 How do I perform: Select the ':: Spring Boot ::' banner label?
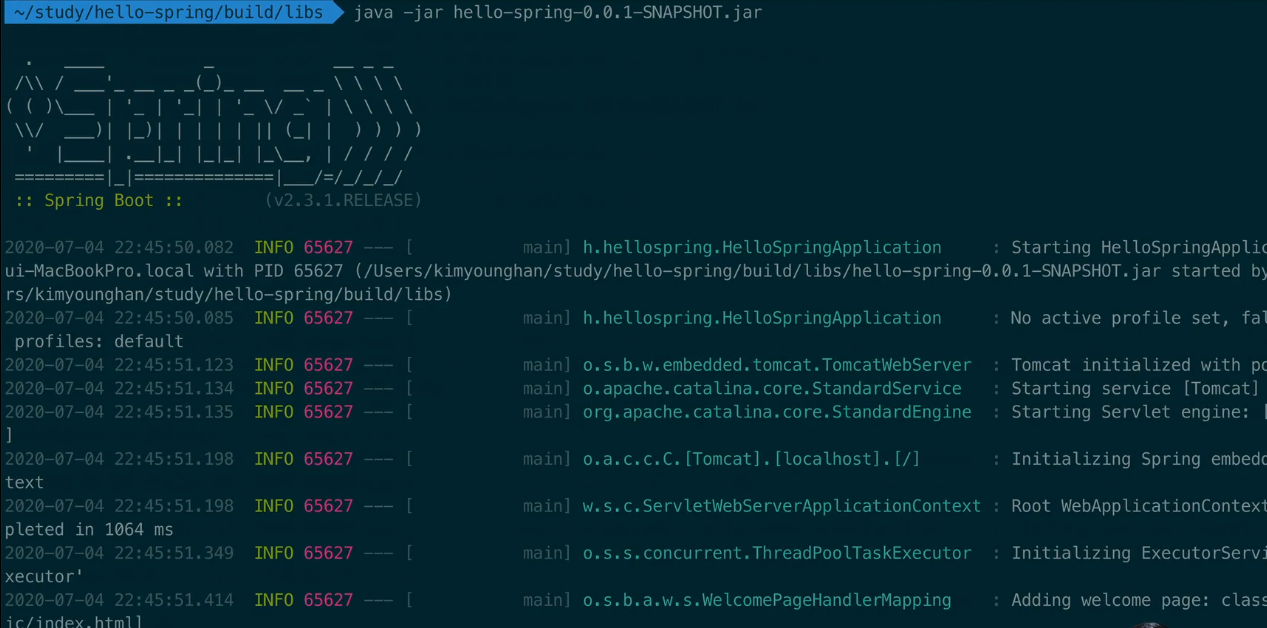[x=99, y=200]
